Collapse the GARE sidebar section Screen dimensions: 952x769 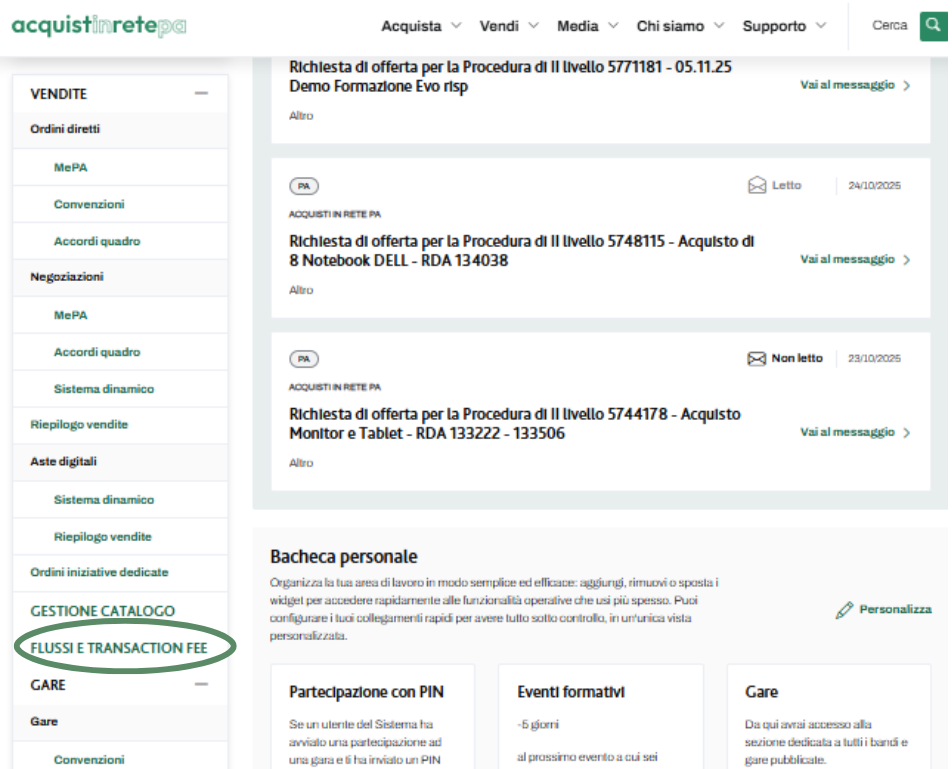pos(201,685)
